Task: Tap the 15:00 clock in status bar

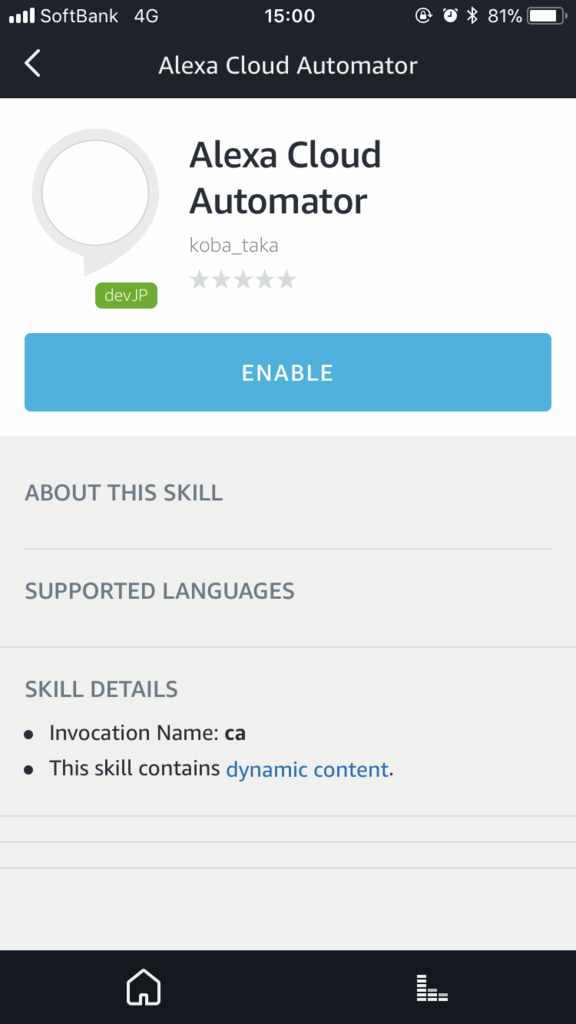Action: click(289, 16)
